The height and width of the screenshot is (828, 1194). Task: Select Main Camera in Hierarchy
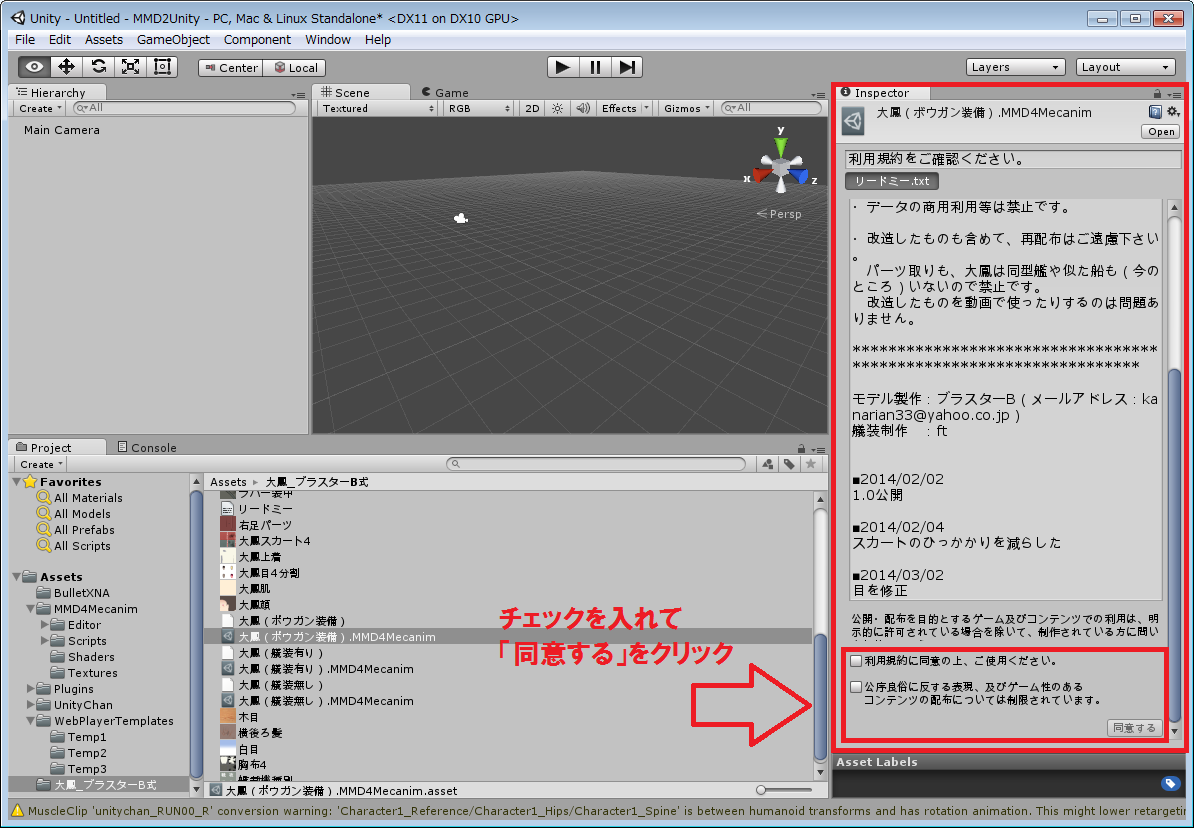click(62, 129)
